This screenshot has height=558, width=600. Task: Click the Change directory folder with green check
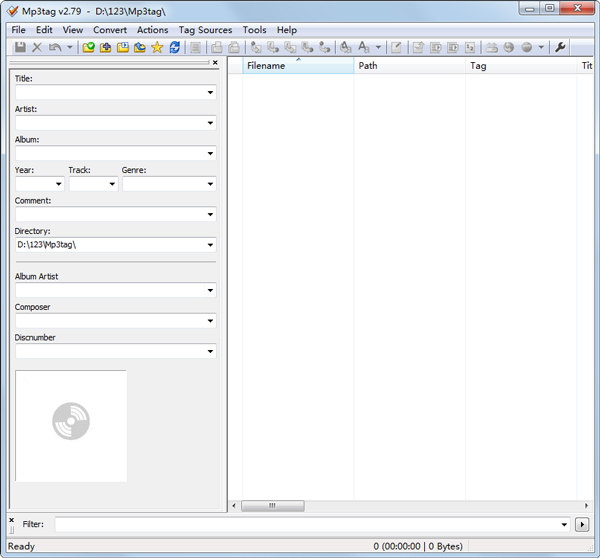(88, 47)
